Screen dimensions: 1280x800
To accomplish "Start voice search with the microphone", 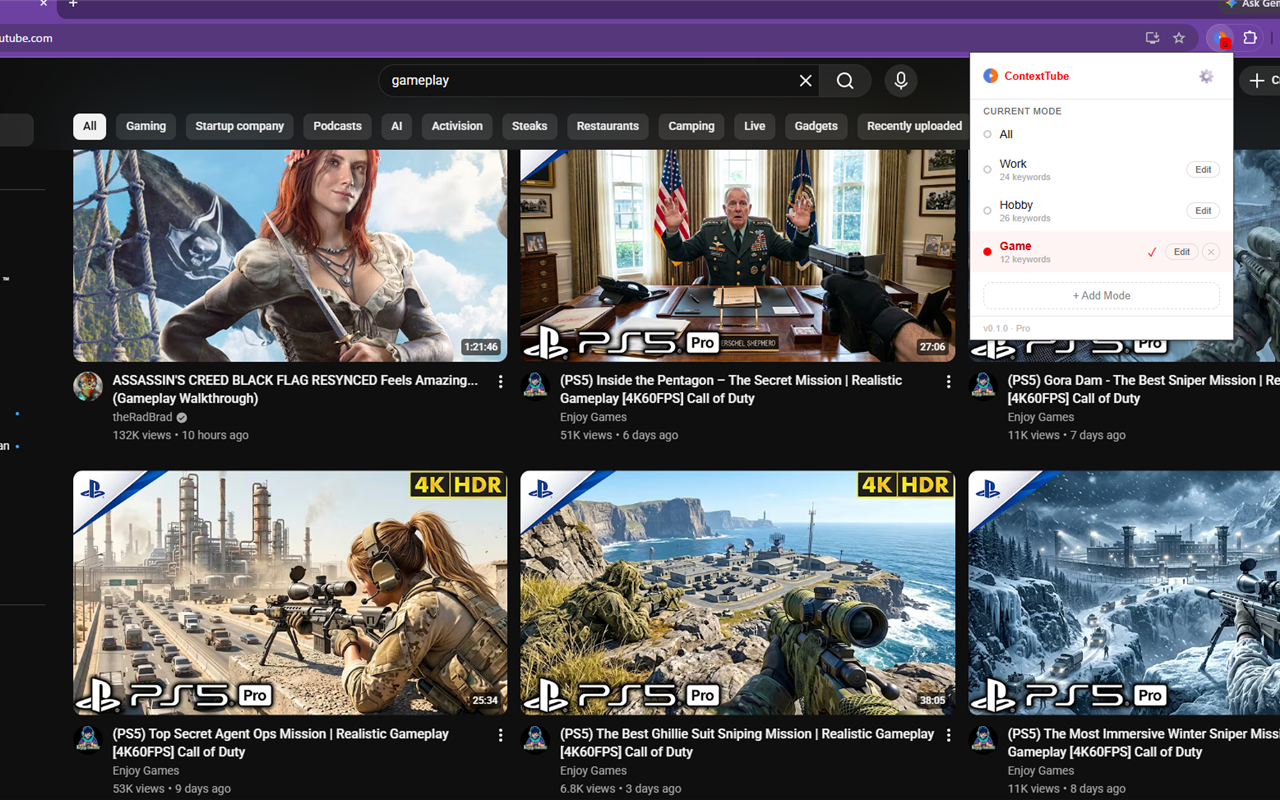I will tap(901, 81).
